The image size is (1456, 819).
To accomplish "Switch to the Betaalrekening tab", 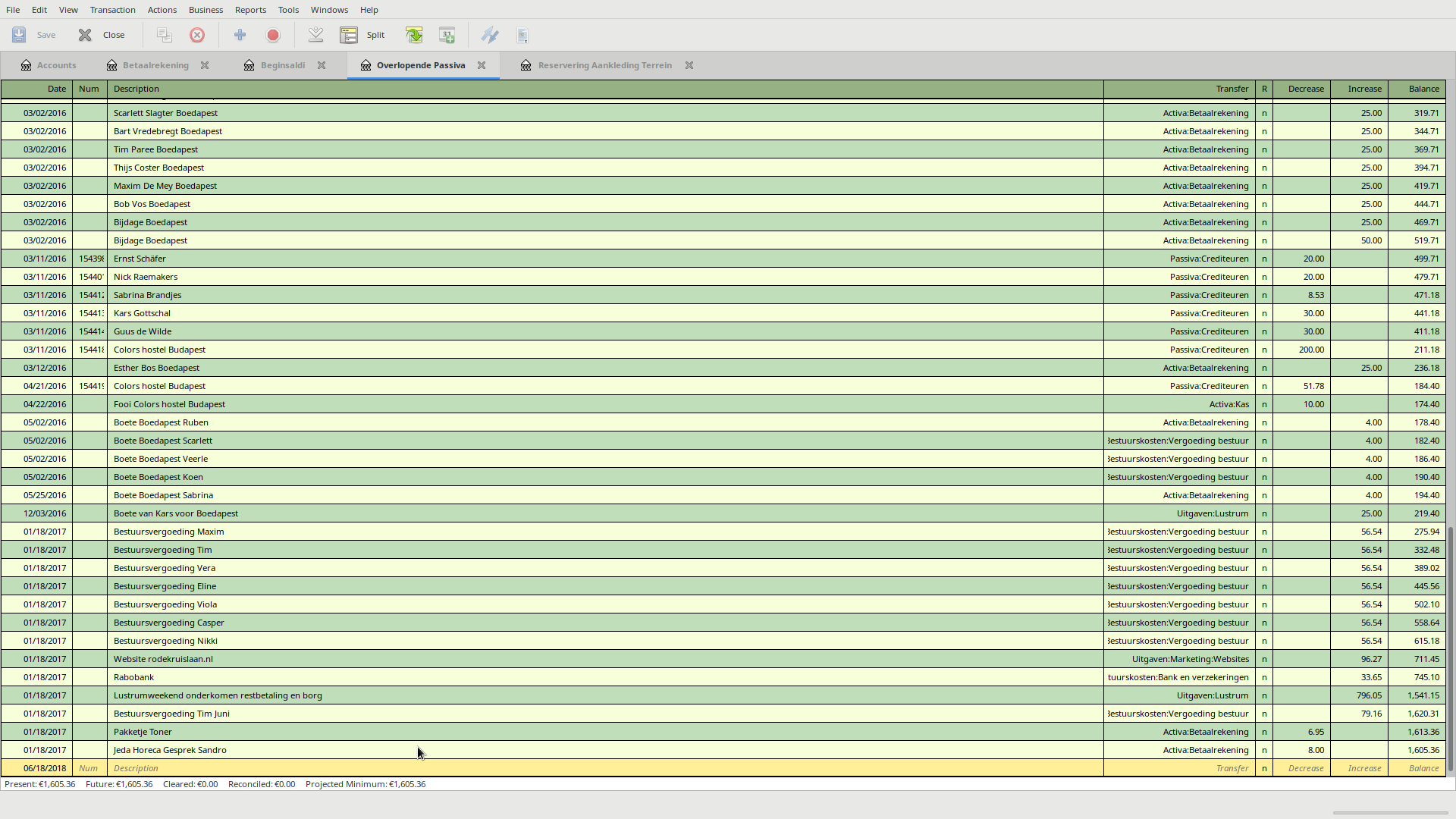I will tap(155, 65).
